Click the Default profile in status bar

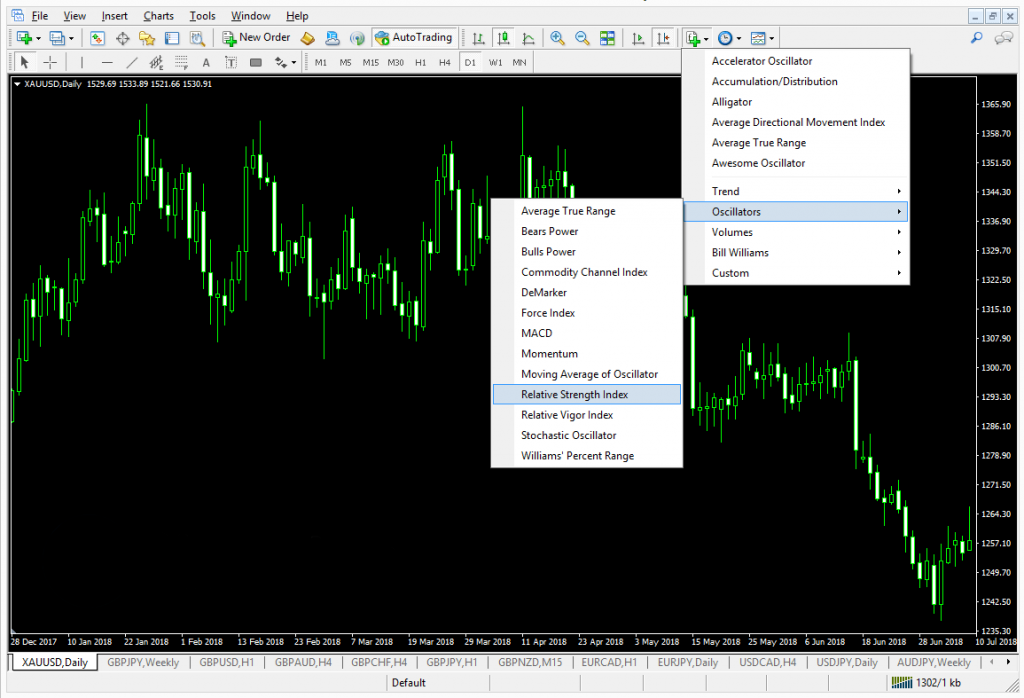(x=409, y=682)
